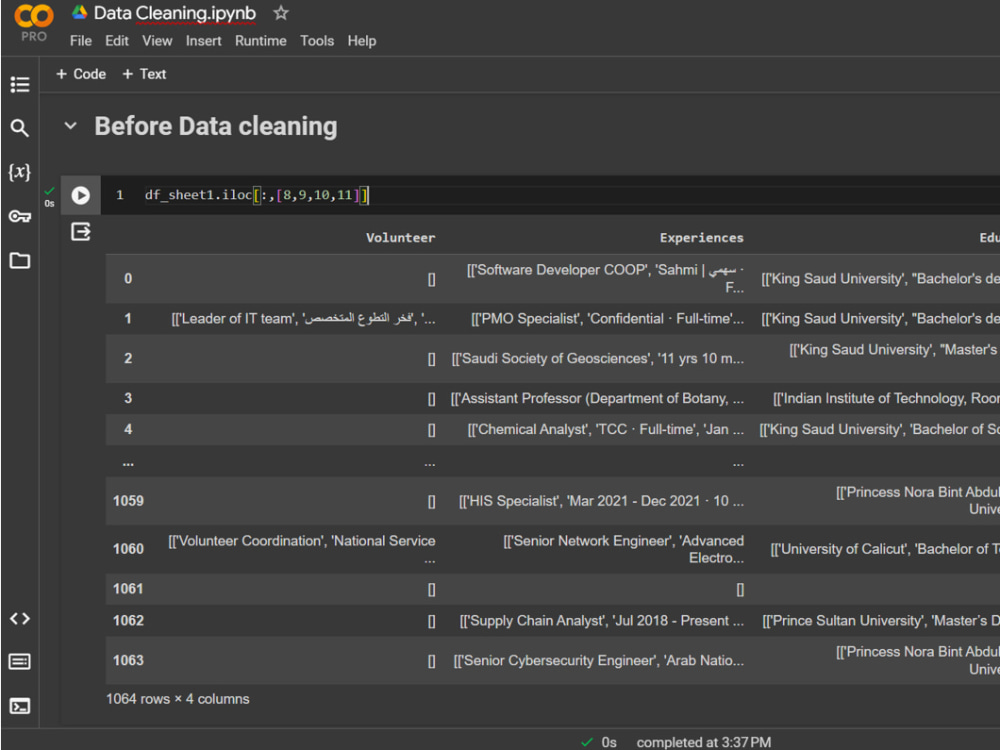Click the green execution checkmark by cell

tap(49, 191)
